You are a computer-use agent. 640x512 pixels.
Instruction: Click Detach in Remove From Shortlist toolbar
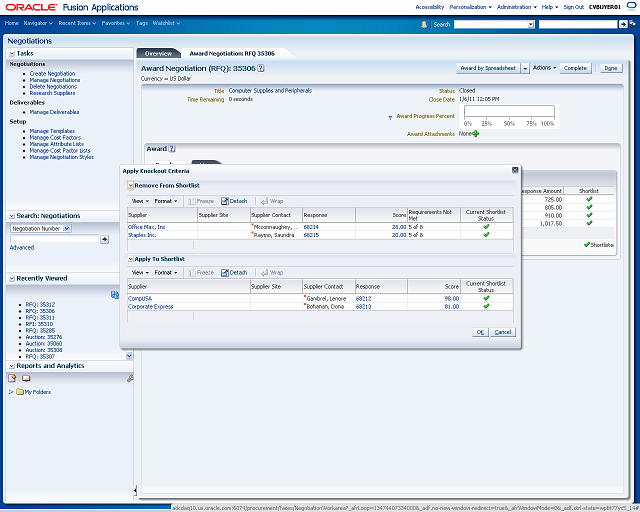click(234, 201)
